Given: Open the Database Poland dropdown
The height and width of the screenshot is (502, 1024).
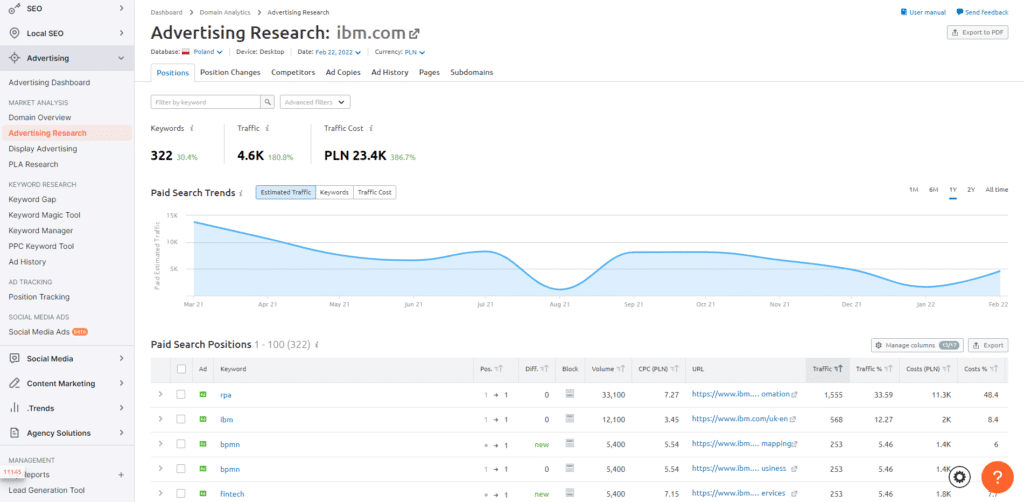Looking at the screenshot, I should (208, 52).
